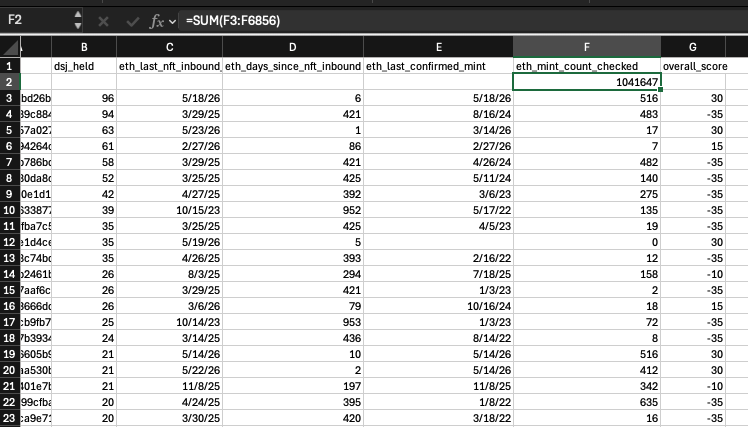The height and width of the screenshot is (427, 748).
Task: Expand the function dropdown chevron beside fx
Action: point(173,21)
